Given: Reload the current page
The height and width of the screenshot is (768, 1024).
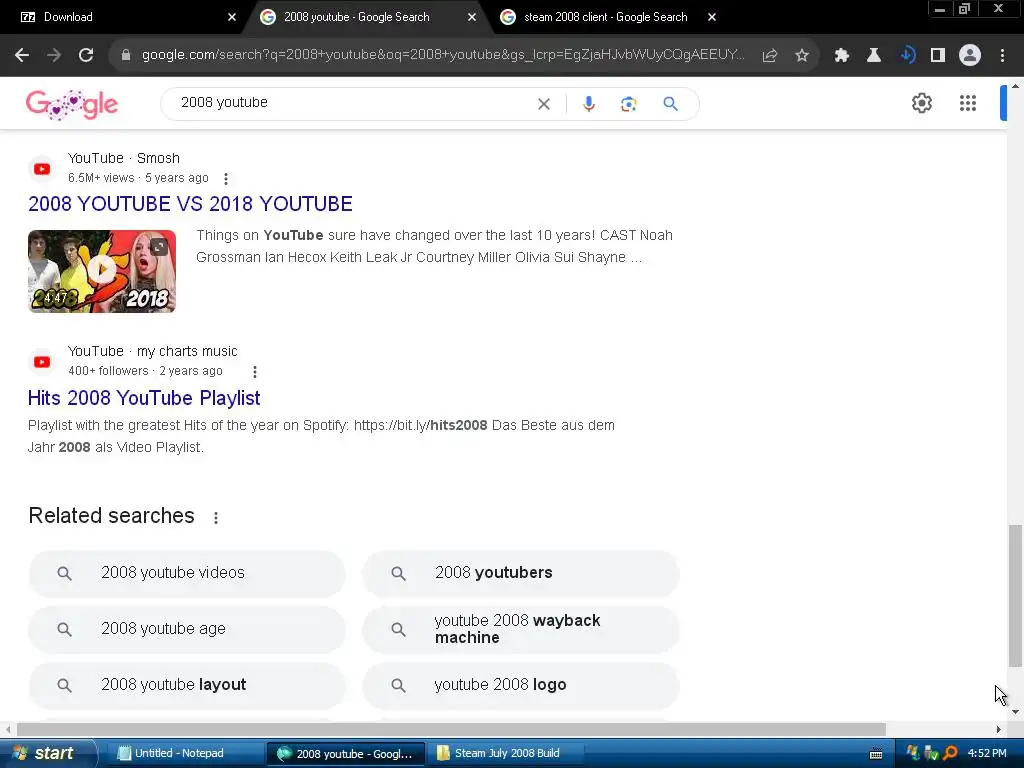Looking at the screenshot, I should pos(86,56).
